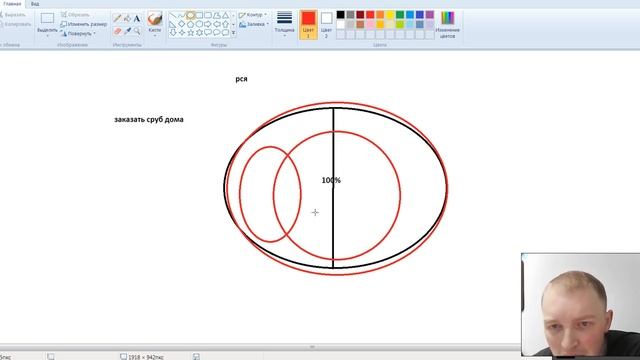This screenshot has width=640, height=360.
Task: Choose the six-point star shape
Action: point(199,32)
